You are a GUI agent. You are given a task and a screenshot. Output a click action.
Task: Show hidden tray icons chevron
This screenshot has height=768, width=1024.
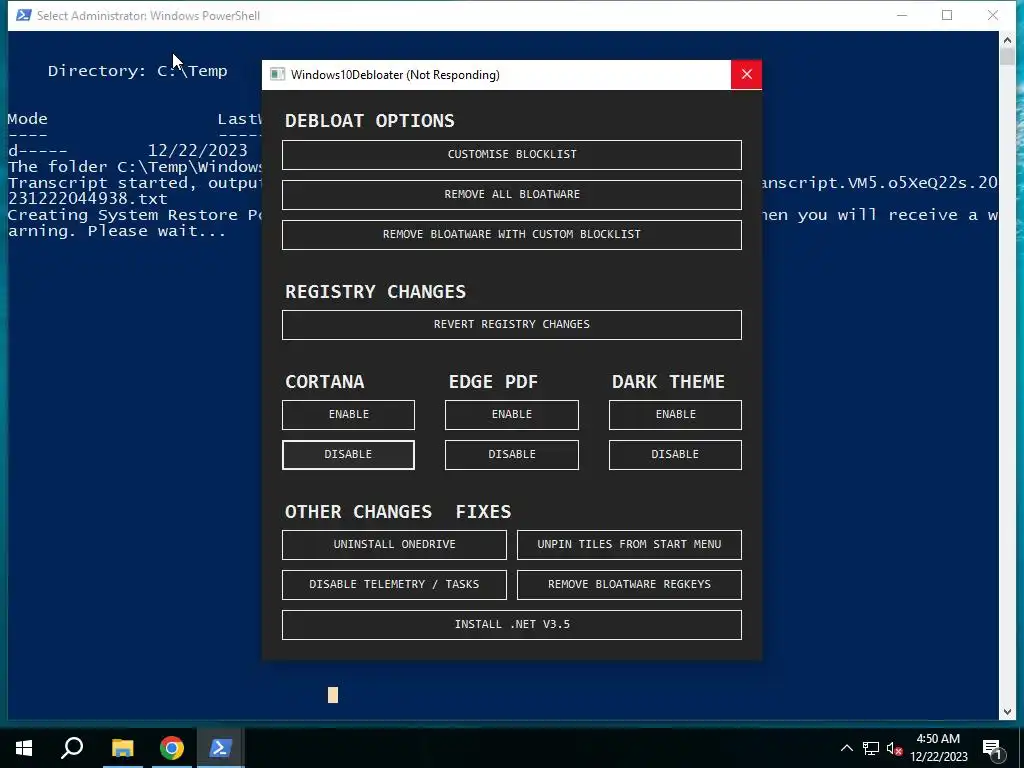click(846, 748)
